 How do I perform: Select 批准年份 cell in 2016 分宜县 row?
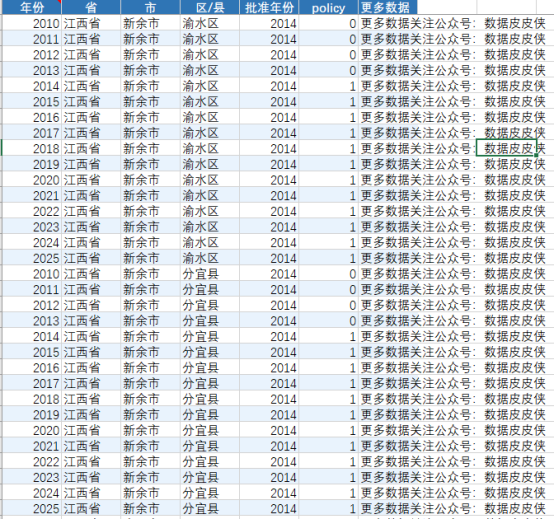[269, 367]
